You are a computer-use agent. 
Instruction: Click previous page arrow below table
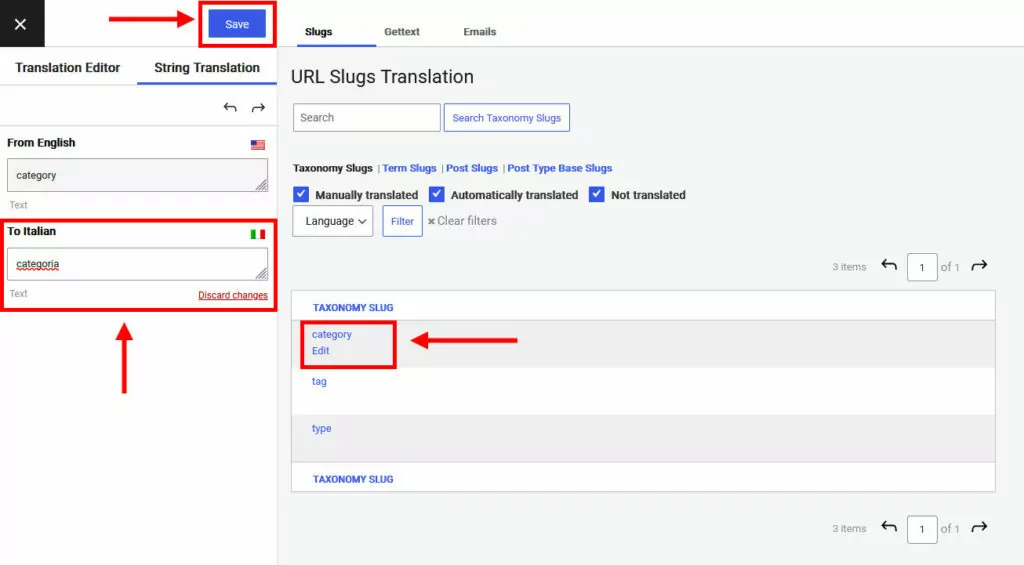coord(888,528)
